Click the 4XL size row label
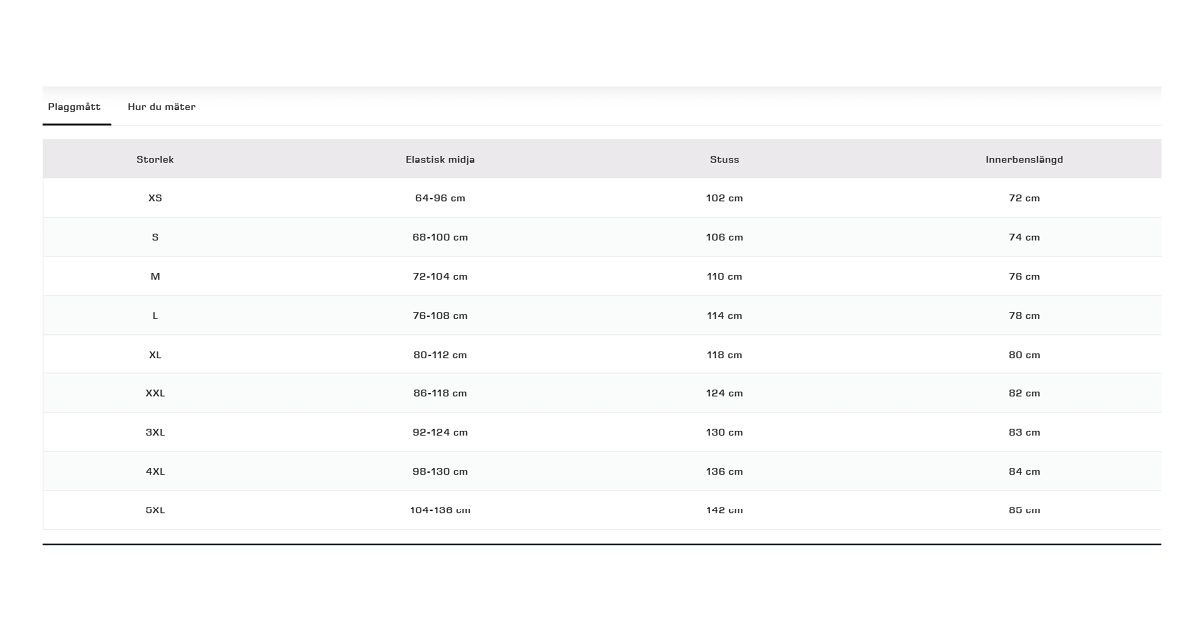The width and height of the screenshot is (1200, 630). 155,472
